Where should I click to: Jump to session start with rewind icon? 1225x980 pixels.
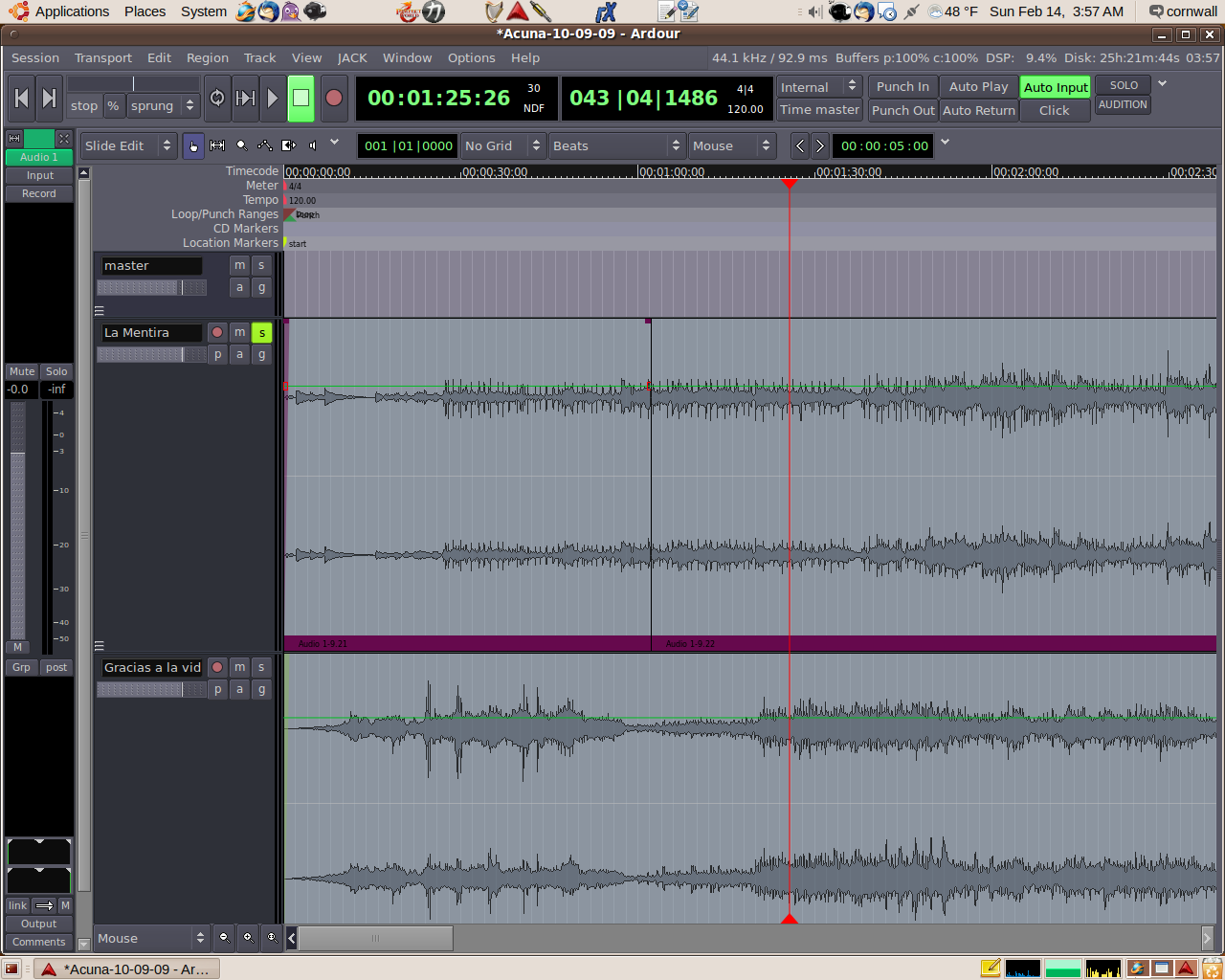pos(22,99)
